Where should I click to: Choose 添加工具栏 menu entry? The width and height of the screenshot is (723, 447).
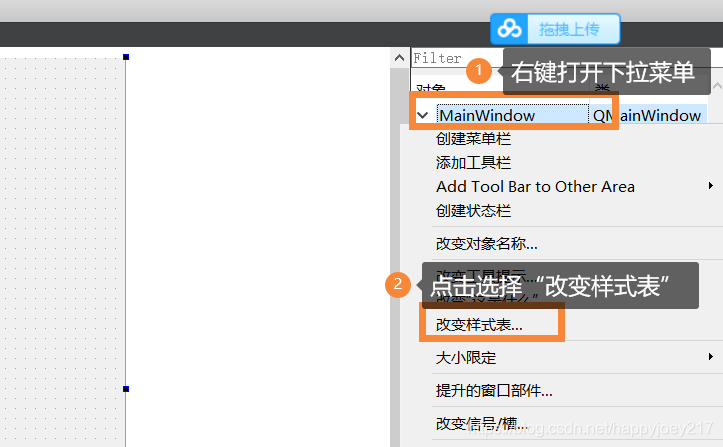click(x=474, y=163)
